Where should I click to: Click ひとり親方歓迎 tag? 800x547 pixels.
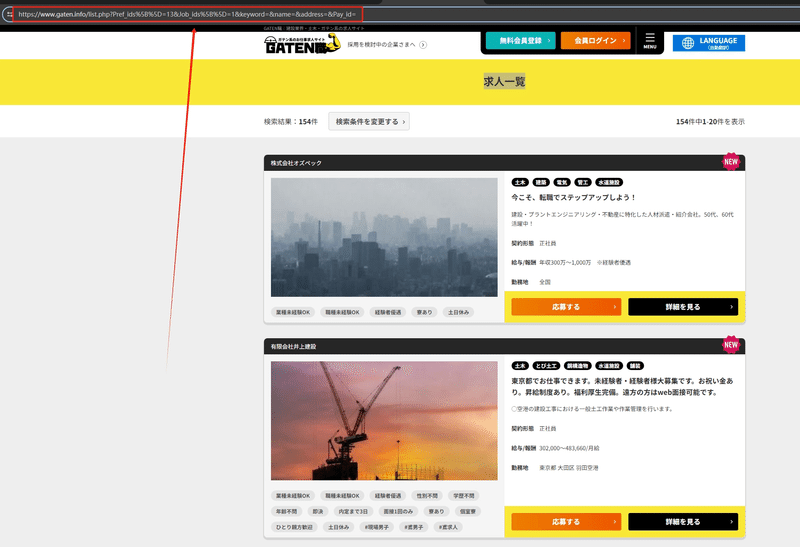294,527
